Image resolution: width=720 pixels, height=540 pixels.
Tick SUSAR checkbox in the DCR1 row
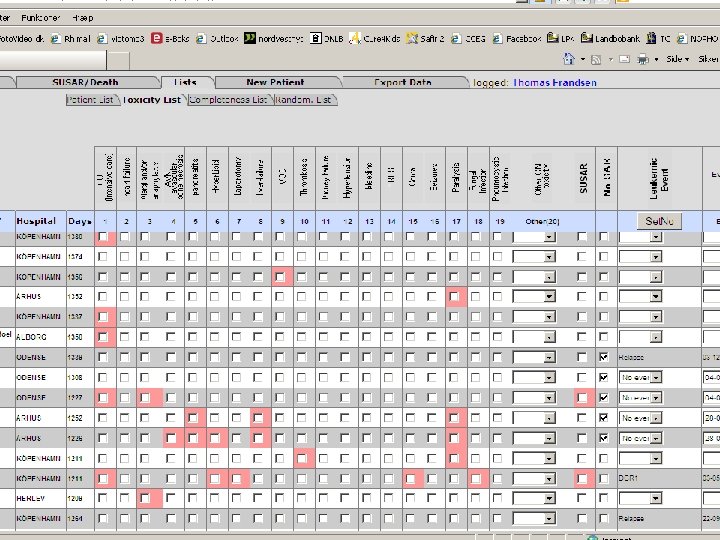pos(582,478)
